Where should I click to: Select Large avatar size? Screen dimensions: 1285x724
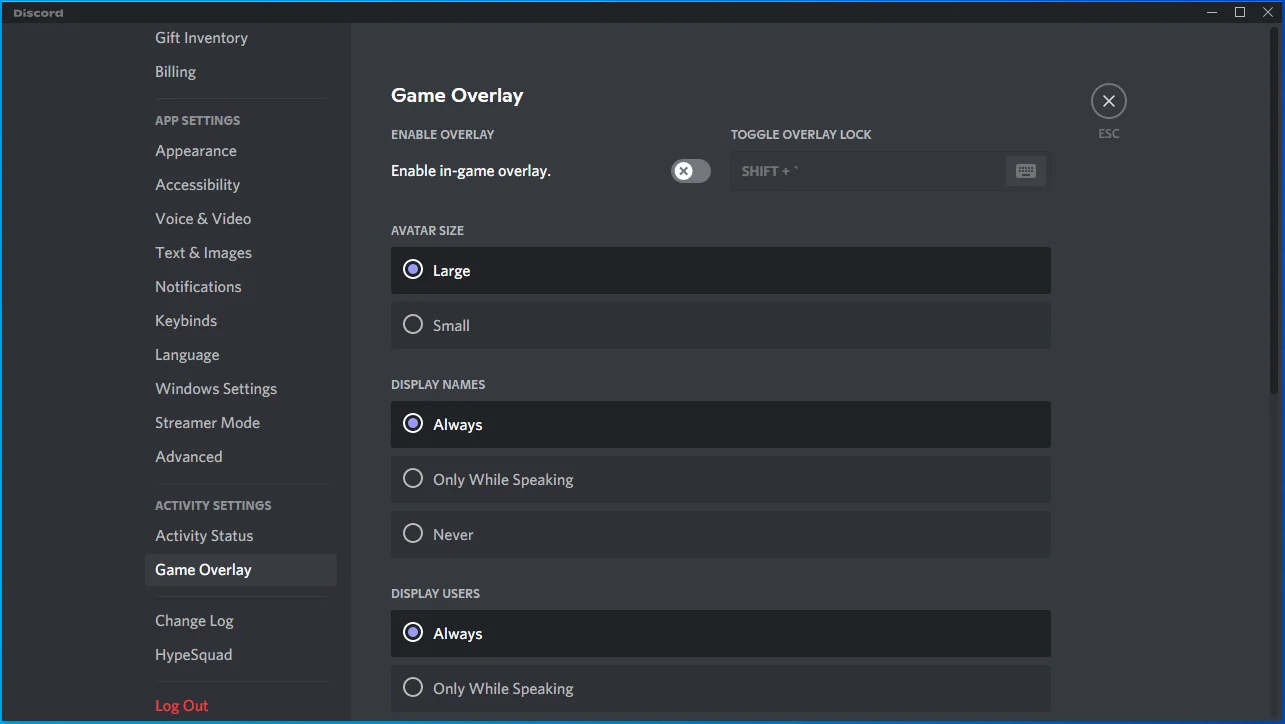point(720,271)
